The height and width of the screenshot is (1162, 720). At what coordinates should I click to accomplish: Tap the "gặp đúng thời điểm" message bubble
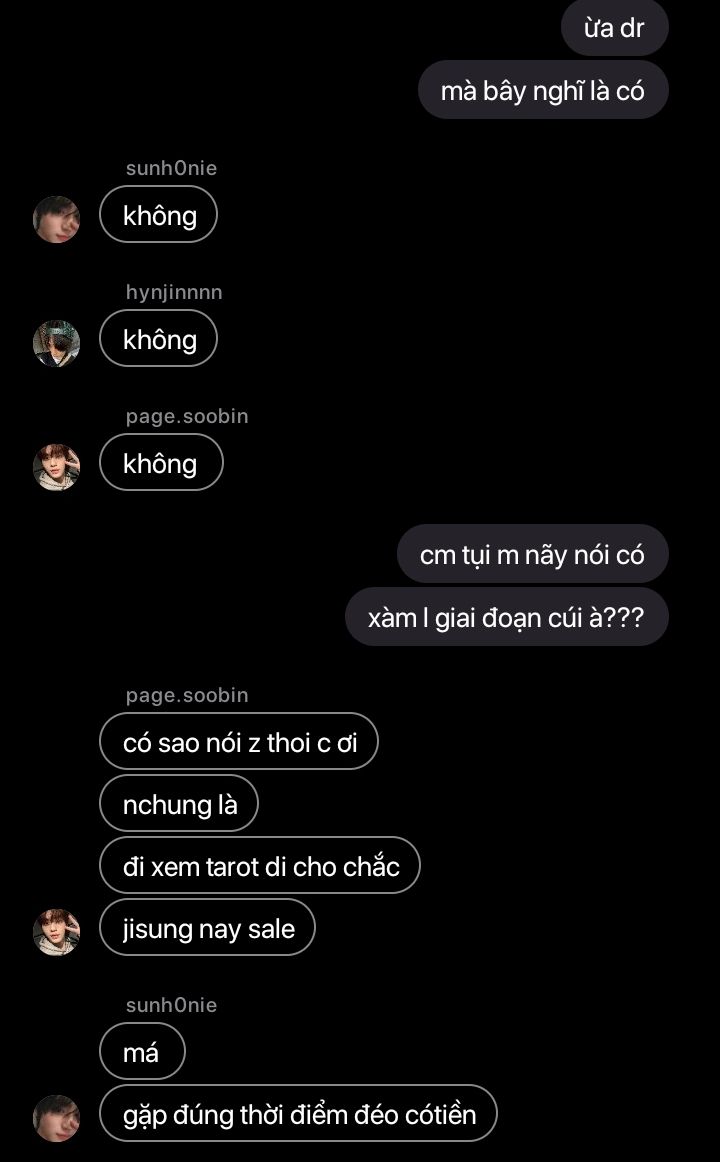click(x=299, y=1114)
